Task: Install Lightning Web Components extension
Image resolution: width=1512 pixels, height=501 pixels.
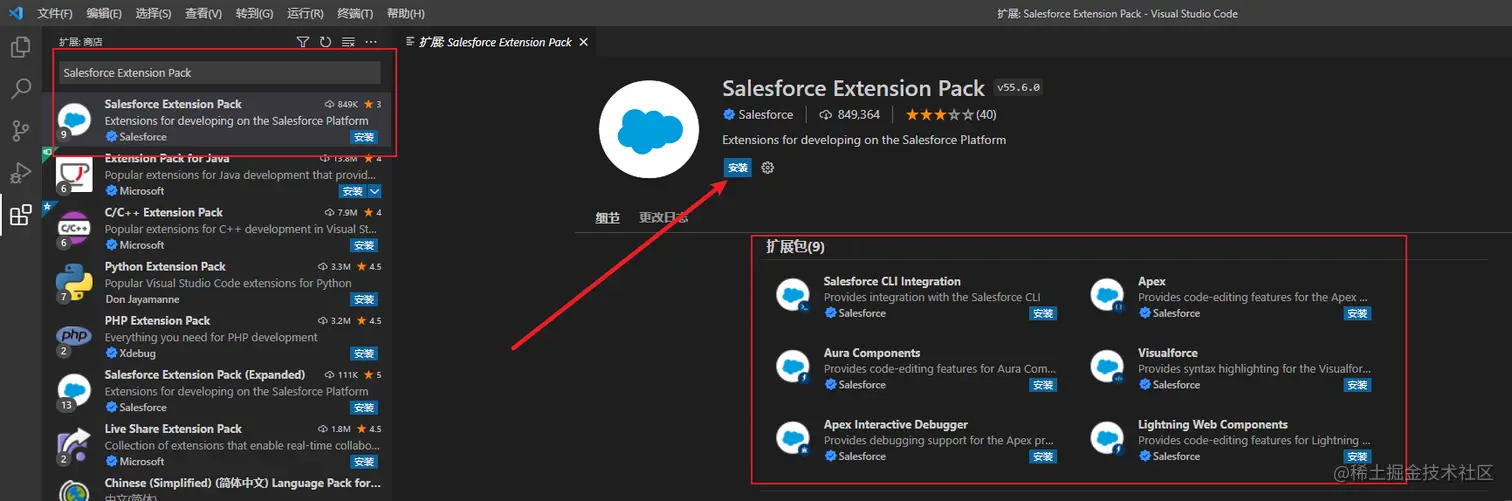Action: (1357, 457)
